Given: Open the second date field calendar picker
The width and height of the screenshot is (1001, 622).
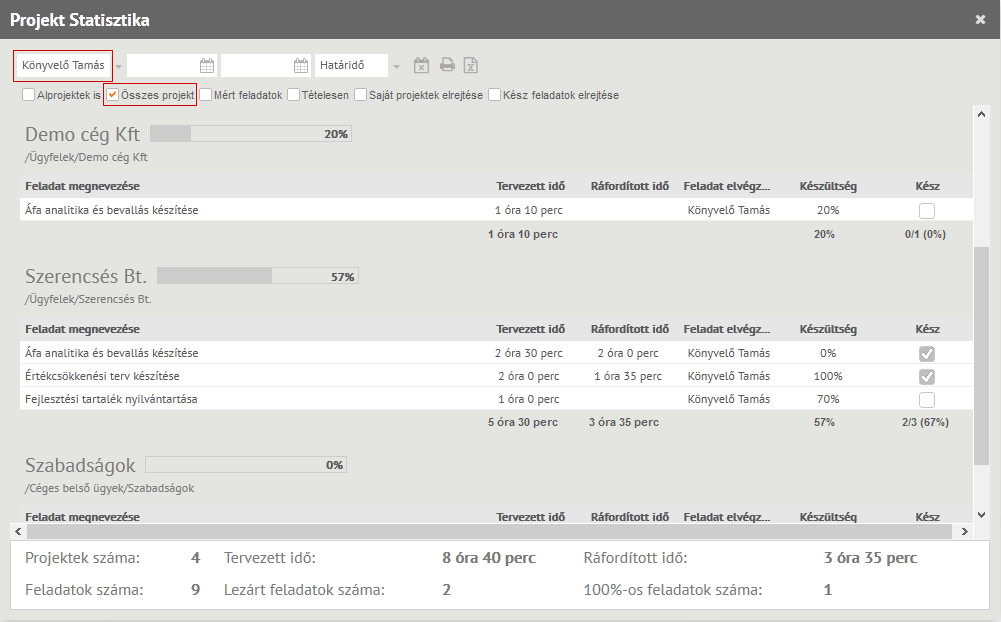Looking at the screenshot, I should click(301, 66).
